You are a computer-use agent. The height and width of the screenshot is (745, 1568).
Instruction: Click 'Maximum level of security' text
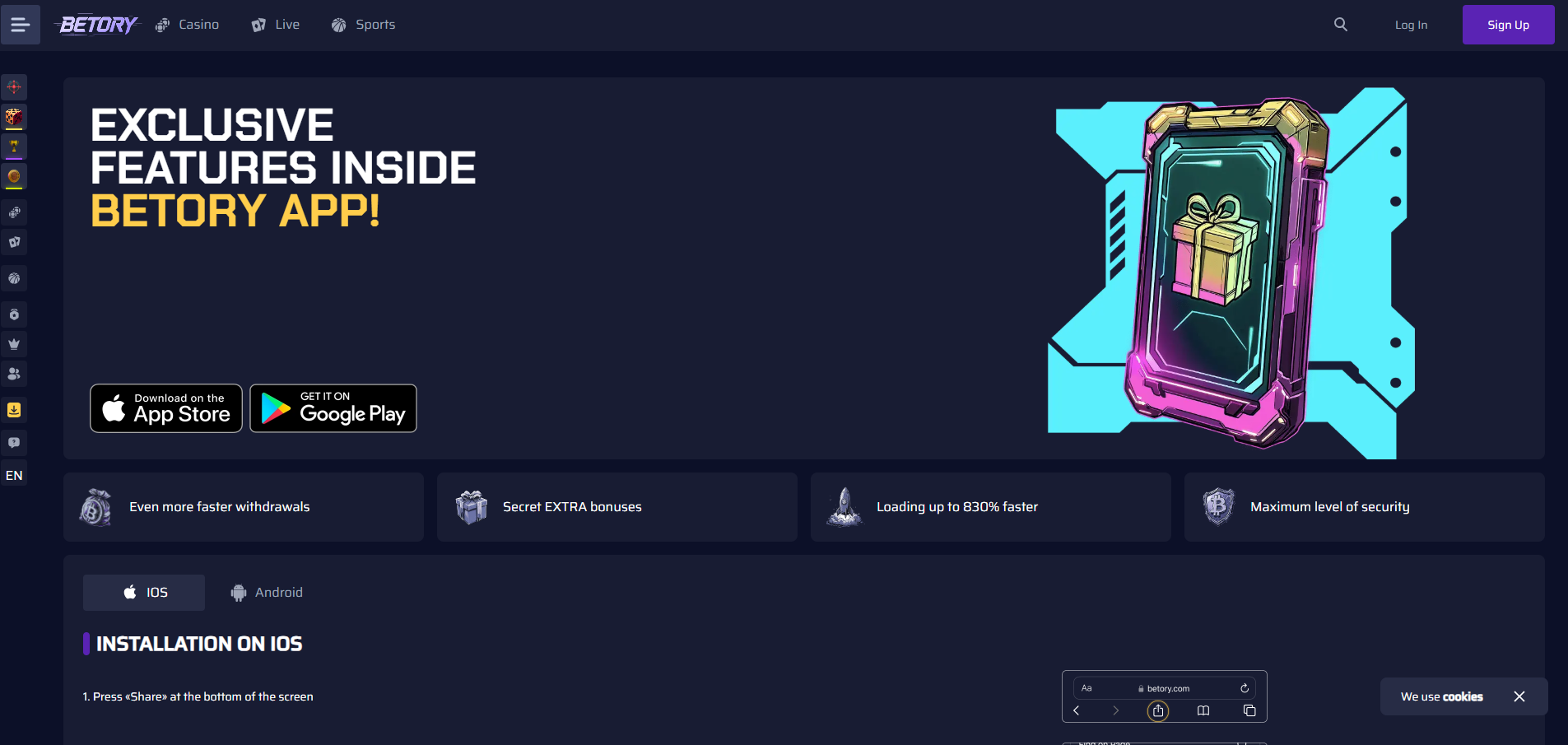[x=1330, y=507]
